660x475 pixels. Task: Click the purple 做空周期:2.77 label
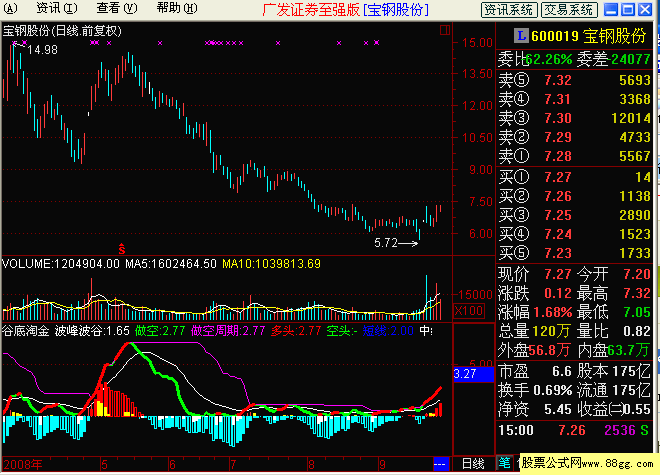click(228, 331)
